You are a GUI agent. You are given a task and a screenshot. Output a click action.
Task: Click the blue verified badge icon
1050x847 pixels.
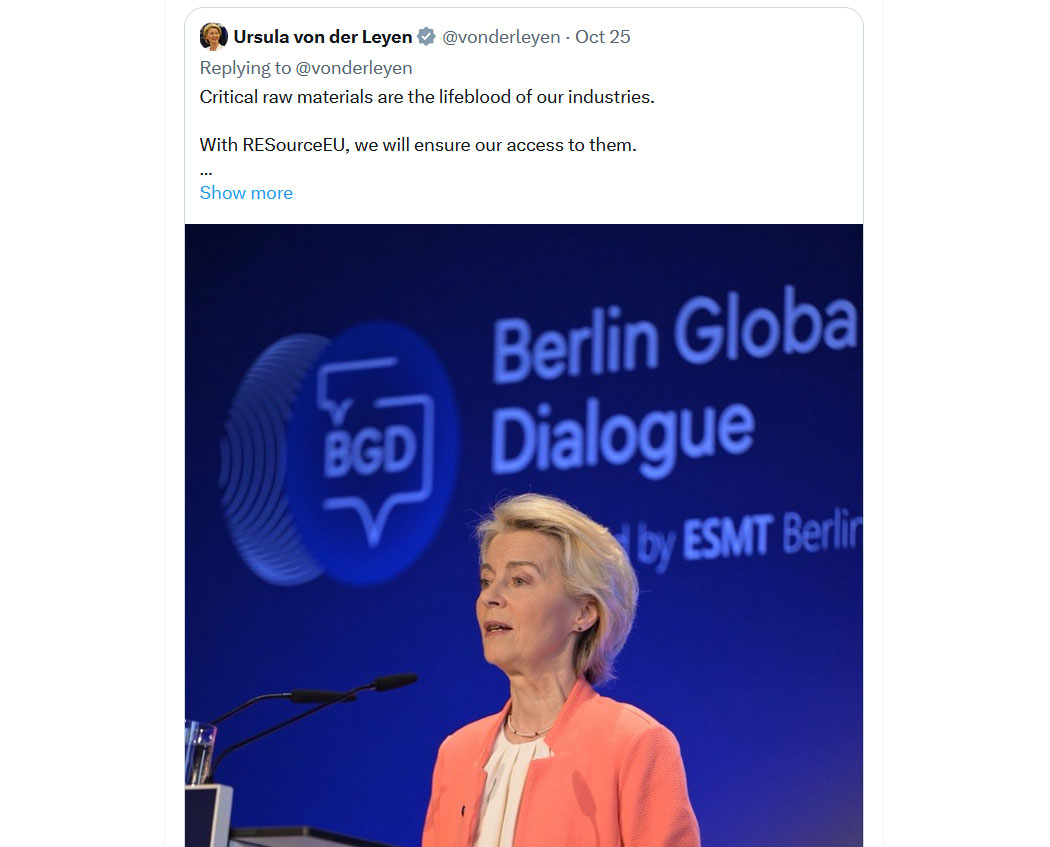427,37
